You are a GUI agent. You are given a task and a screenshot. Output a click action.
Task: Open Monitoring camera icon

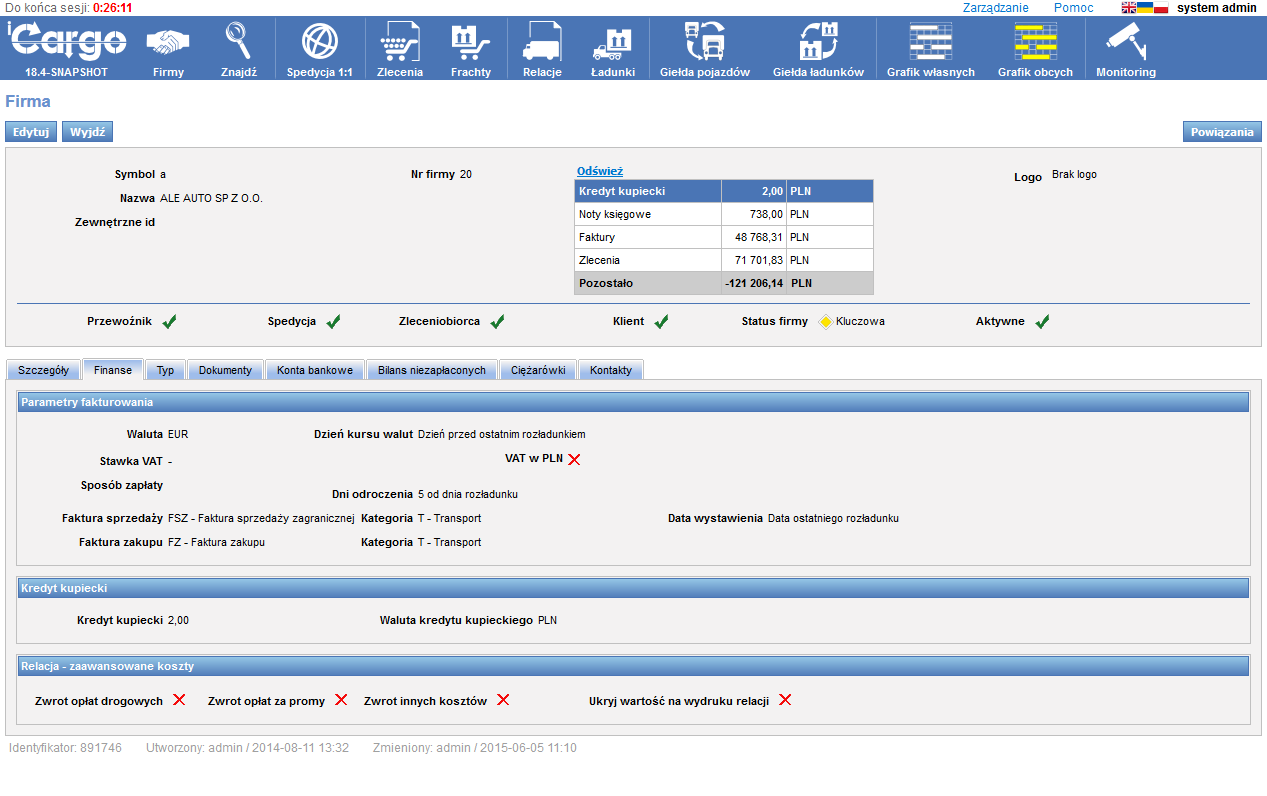[x=1125, y=42]
